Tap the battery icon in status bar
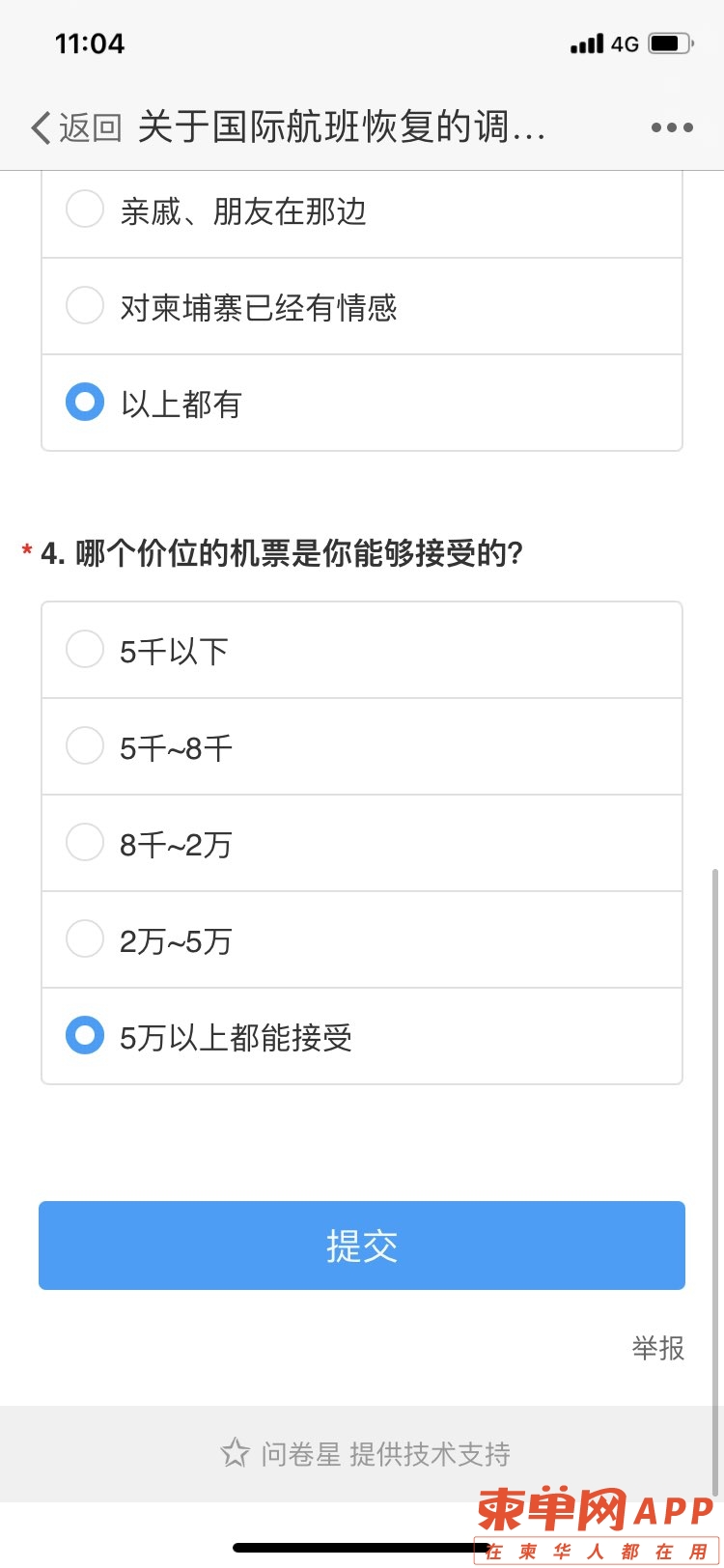The height and width of the screenshot is (1568, 724). click(671, 44)
